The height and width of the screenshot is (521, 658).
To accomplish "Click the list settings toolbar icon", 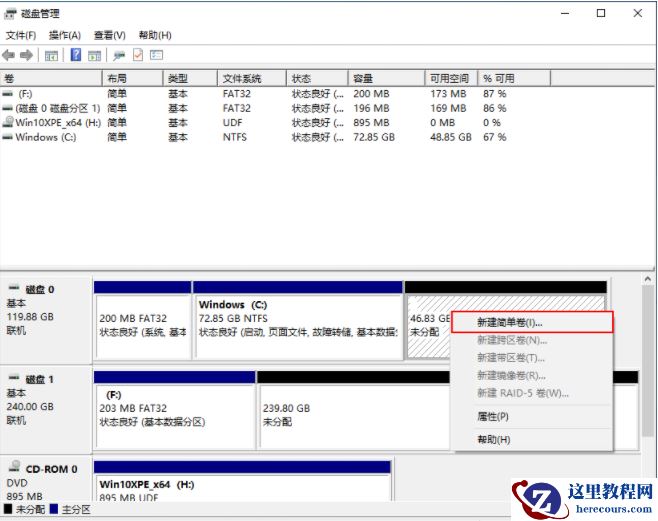I will pos(156,55).
